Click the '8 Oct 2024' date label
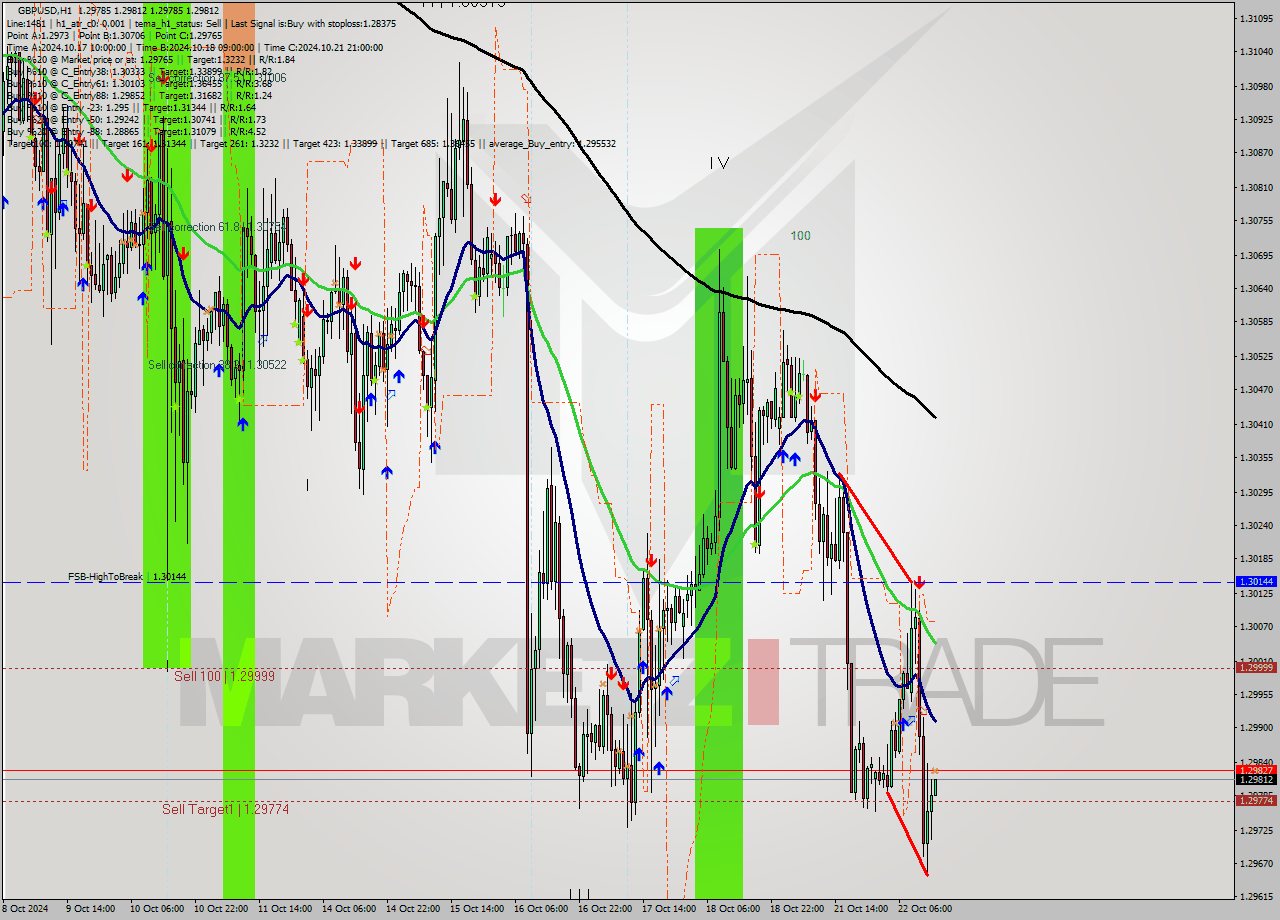This screenshot has width=1280, height=920. click(x=26, y=909)
